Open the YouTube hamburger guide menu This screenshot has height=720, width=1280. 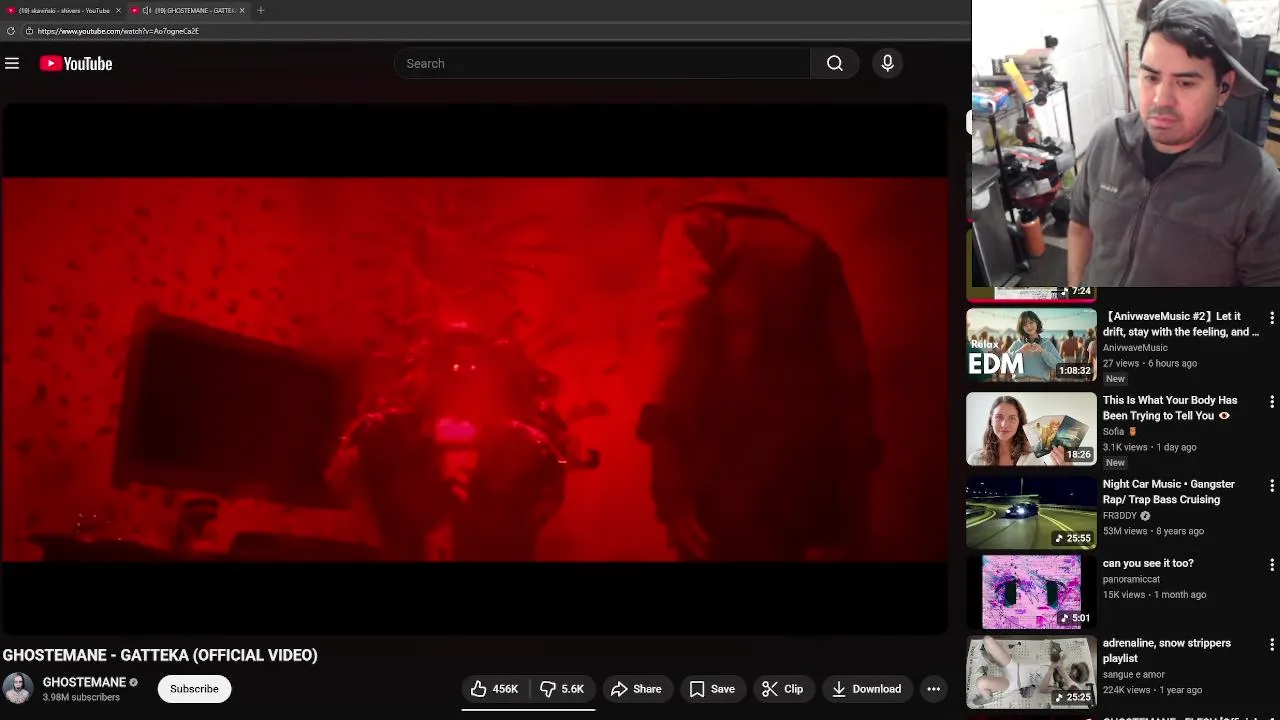pos(12,63)
